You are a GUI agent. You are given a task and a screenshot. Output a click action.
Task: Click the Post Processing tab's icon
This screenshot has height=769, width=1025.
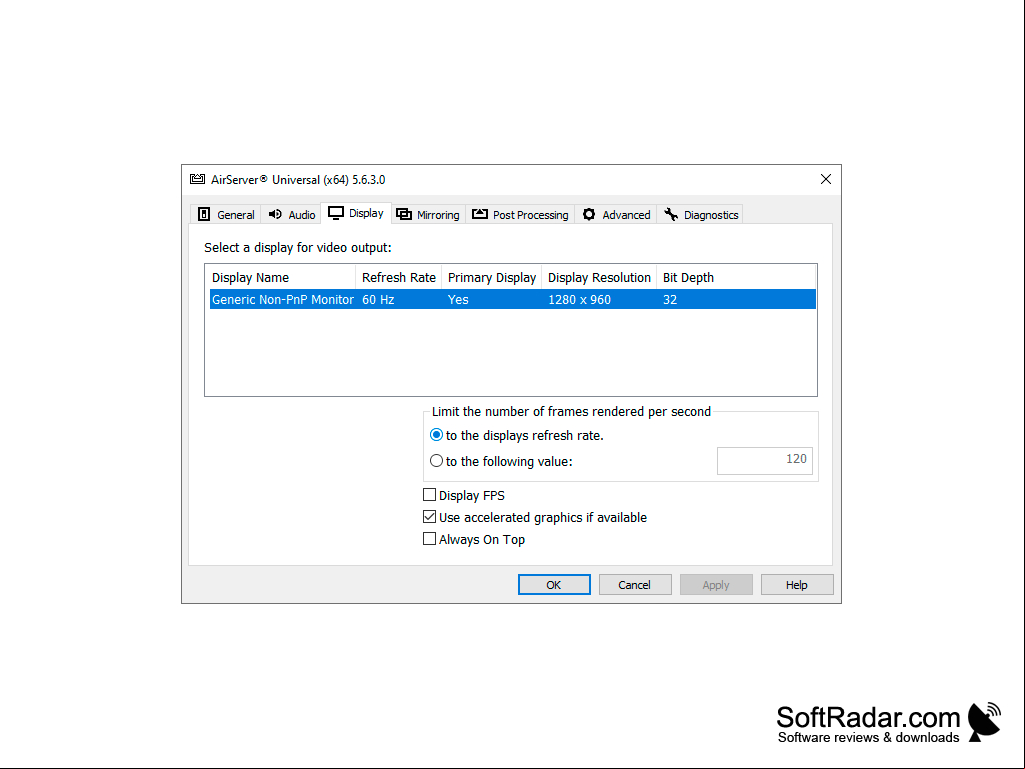point(480,214)
